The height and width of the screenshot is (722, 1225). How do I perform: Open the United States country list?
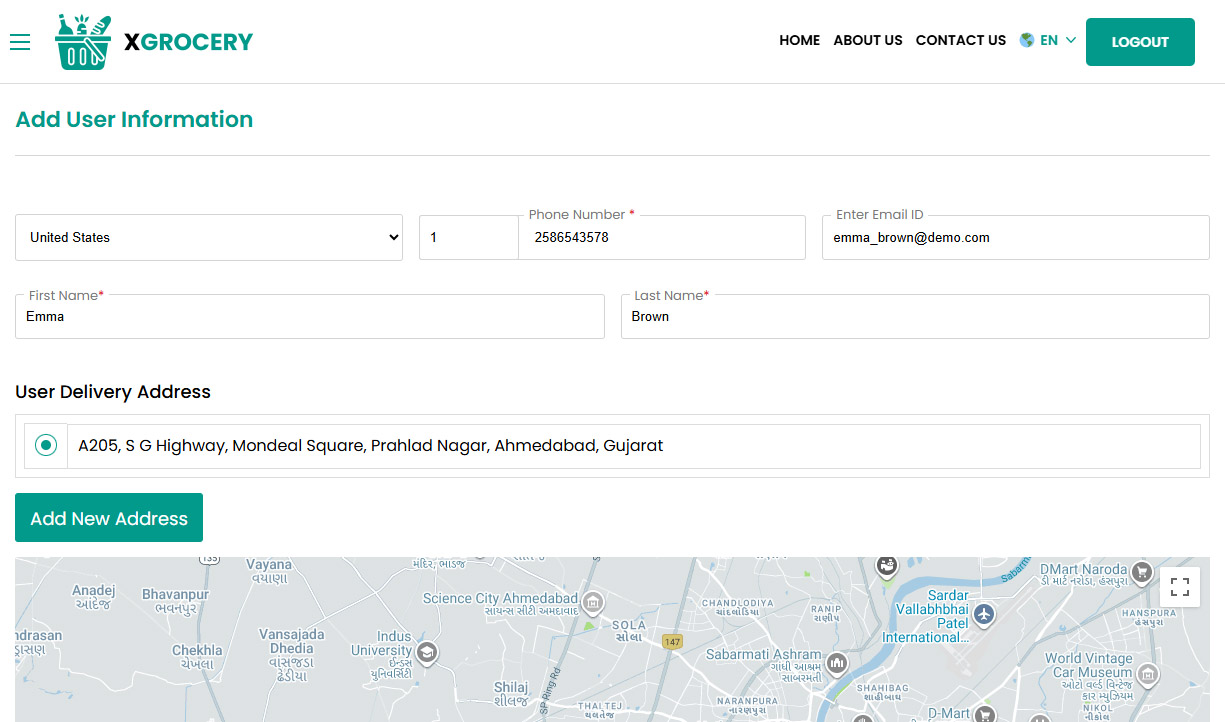[209, 237]
